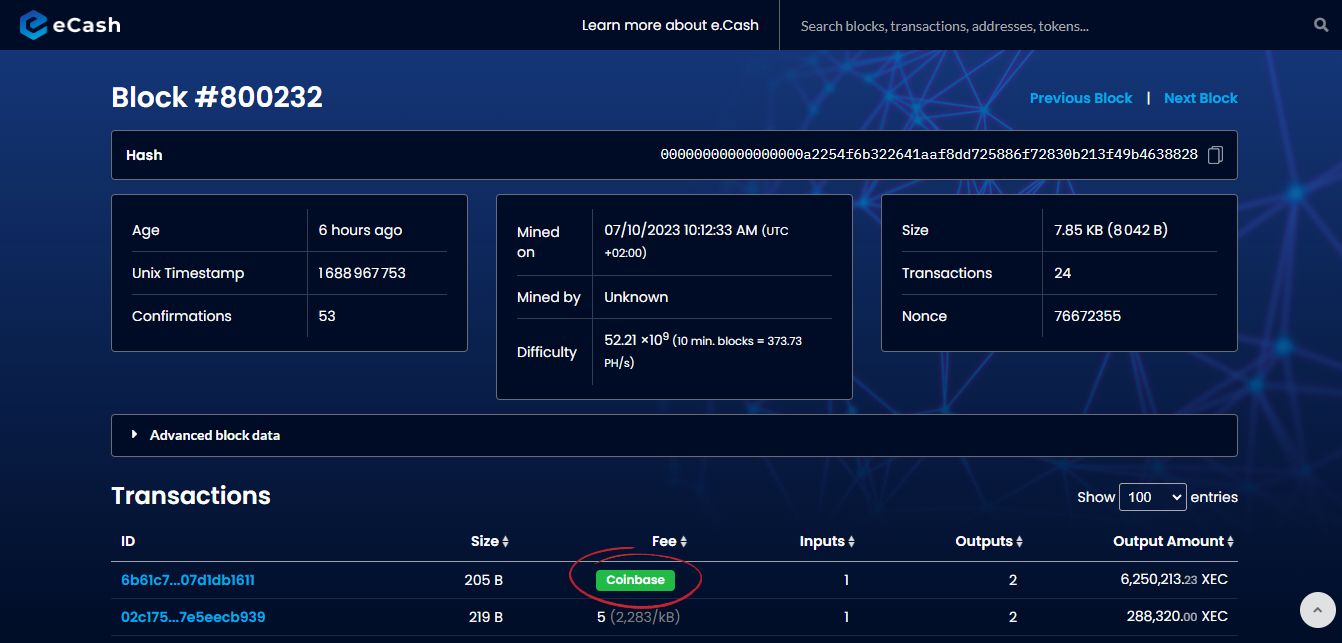Click the search magnifier icon
This screenshot has height=643, width=1342.
1320,25
